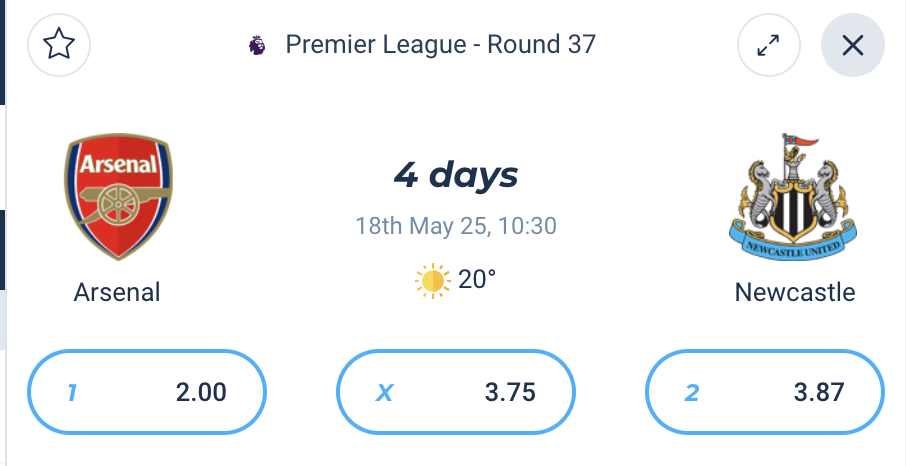
Task: Select the Arsenal team name
Action: pyautogui.click(x=117, y=293)
